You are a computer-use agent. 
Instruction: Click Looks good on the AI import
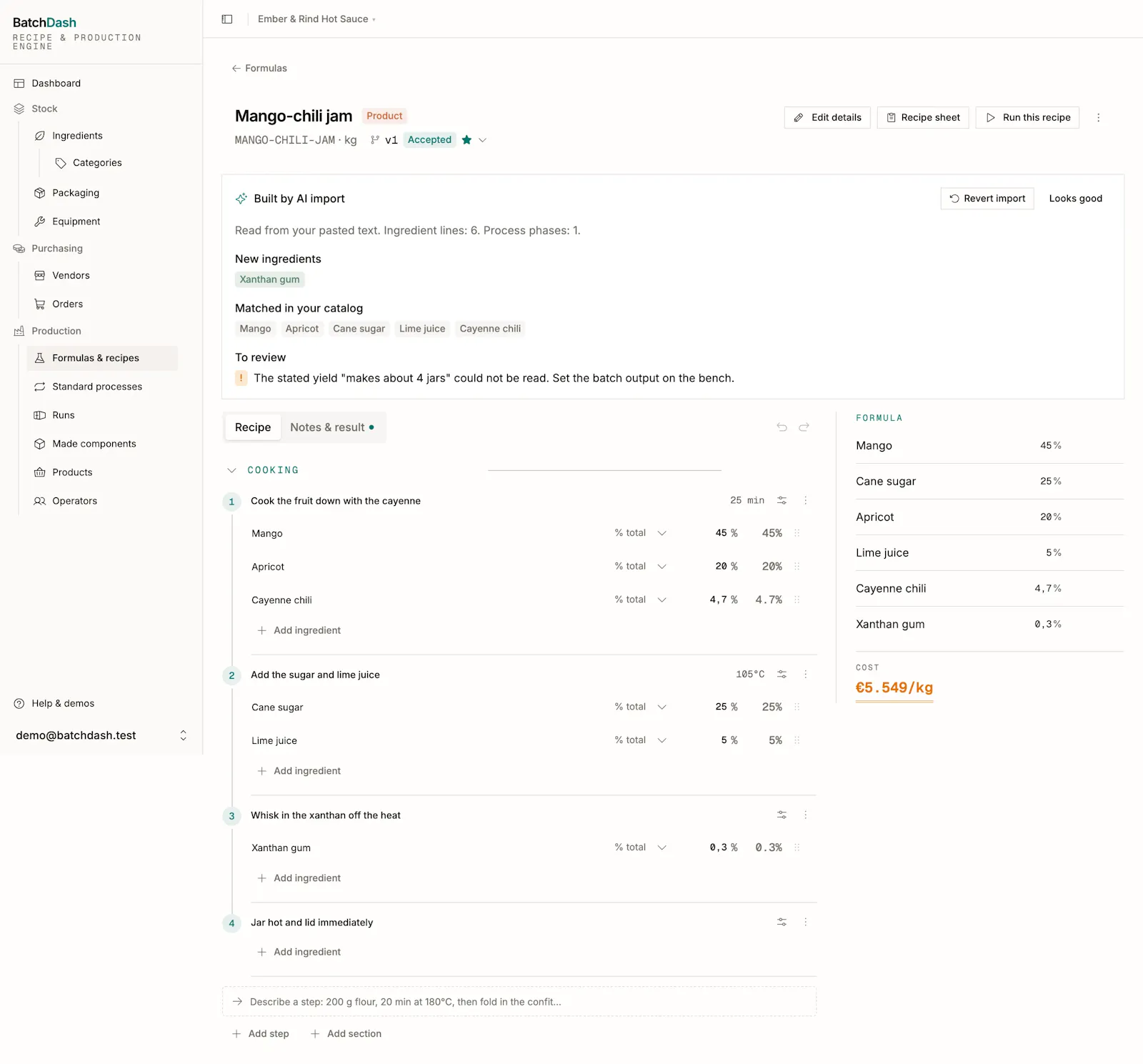click(1075, 199)
